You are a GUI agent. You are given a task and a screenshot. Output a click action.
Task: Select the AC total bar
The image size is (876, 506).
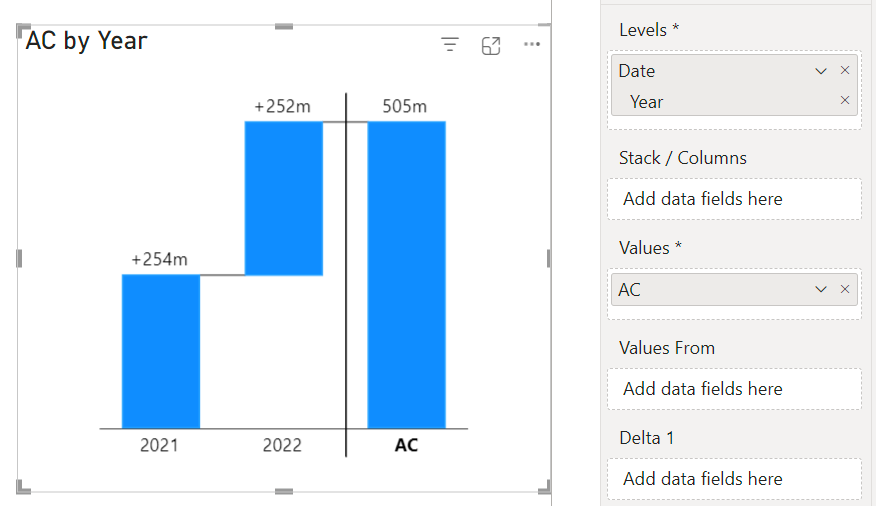click(x=406, y=274)
